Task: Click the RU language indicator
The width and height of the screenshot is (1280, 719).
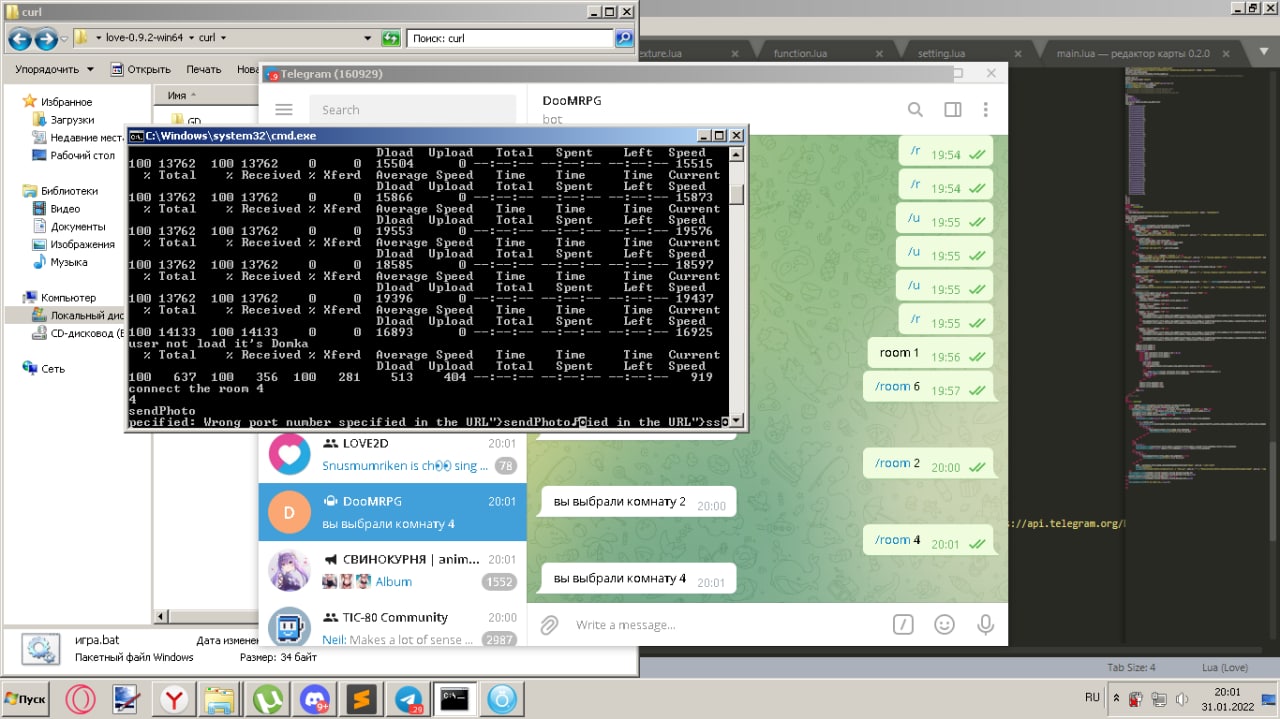Action: pos(1092,697)
